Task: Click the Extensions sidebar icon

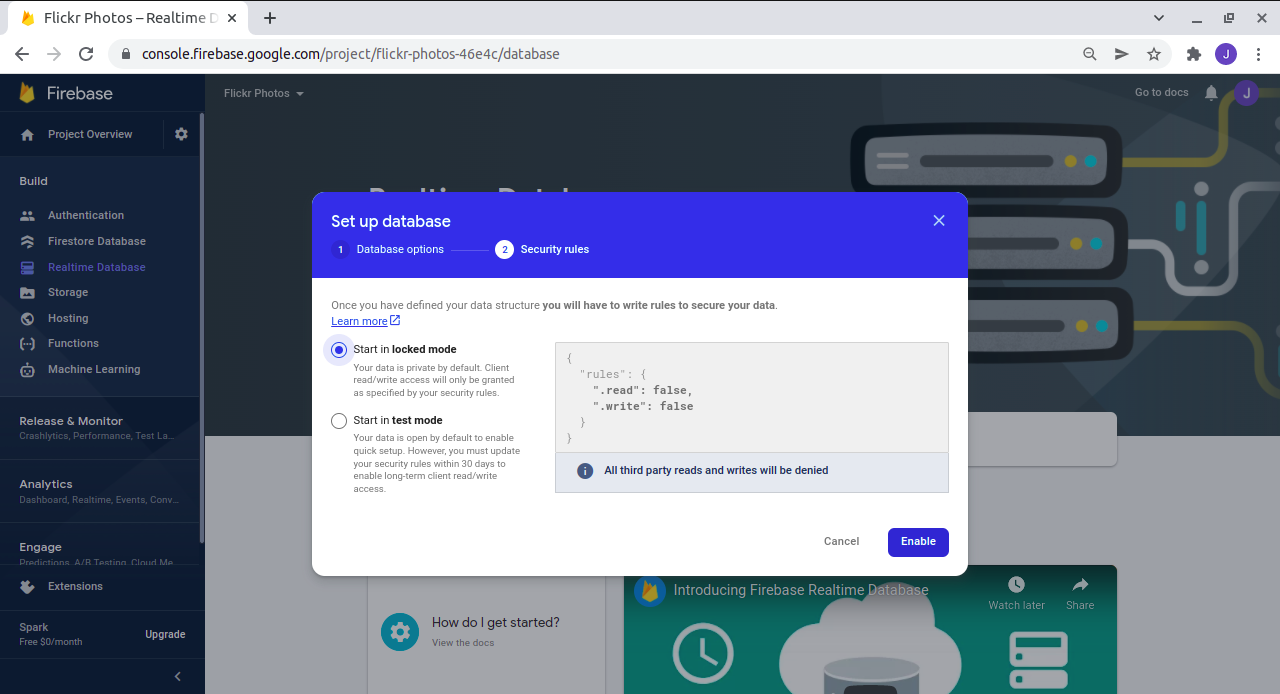Action: [28, 587]
